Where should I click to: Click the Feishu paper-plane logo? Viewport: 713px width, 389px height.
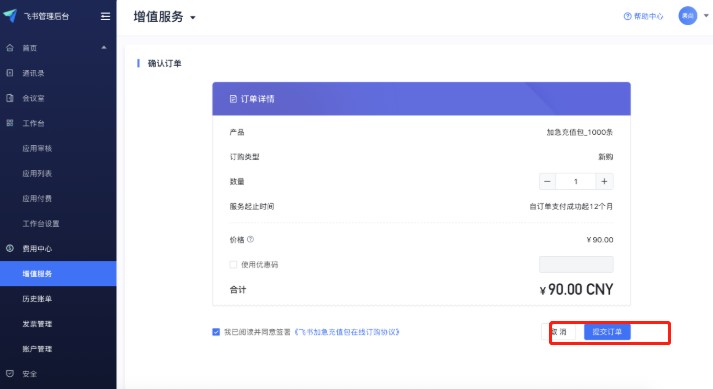(10, 15)
